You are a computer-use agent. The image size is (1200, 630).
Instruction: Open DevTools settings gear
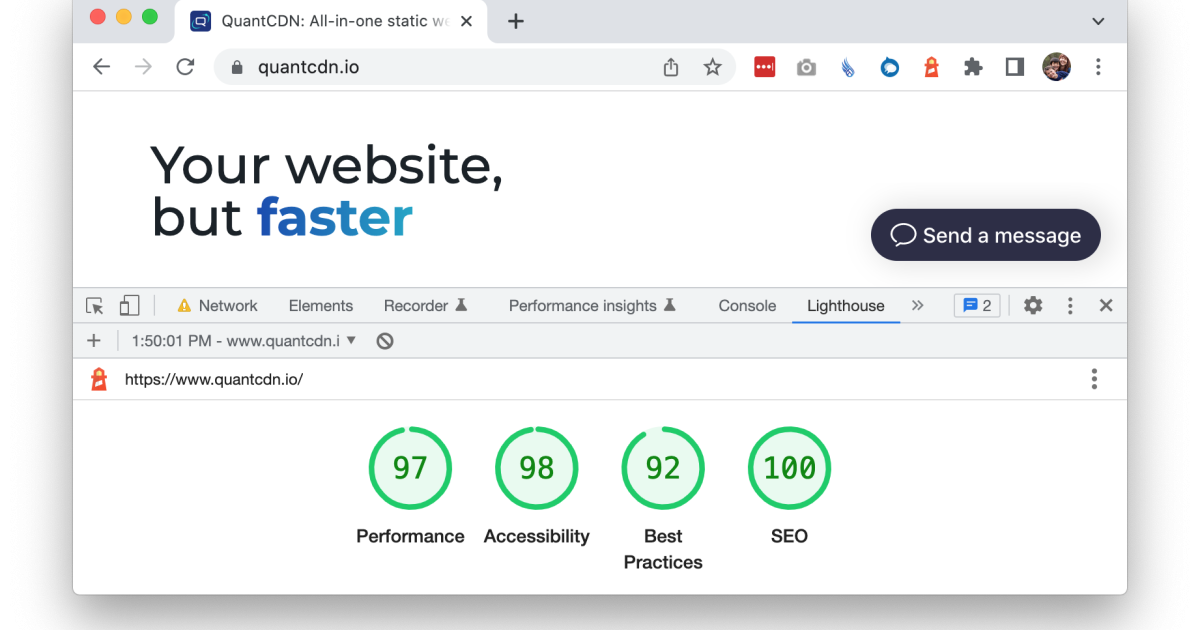pyautogui.click(x=1033, y=306)
